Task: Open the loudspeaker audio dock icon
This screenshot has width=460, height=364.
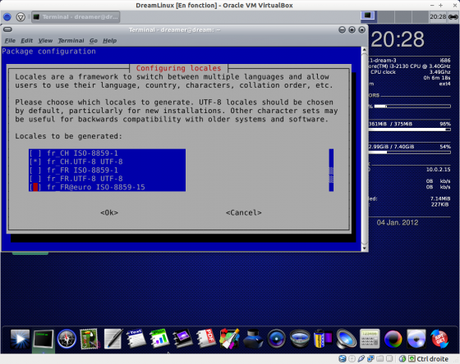Action: point(346,339)
